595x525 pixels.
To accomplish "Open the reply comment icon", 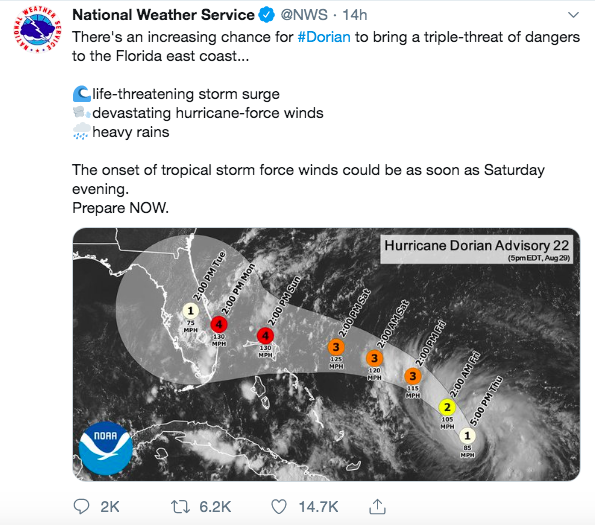I will [81, 506].
